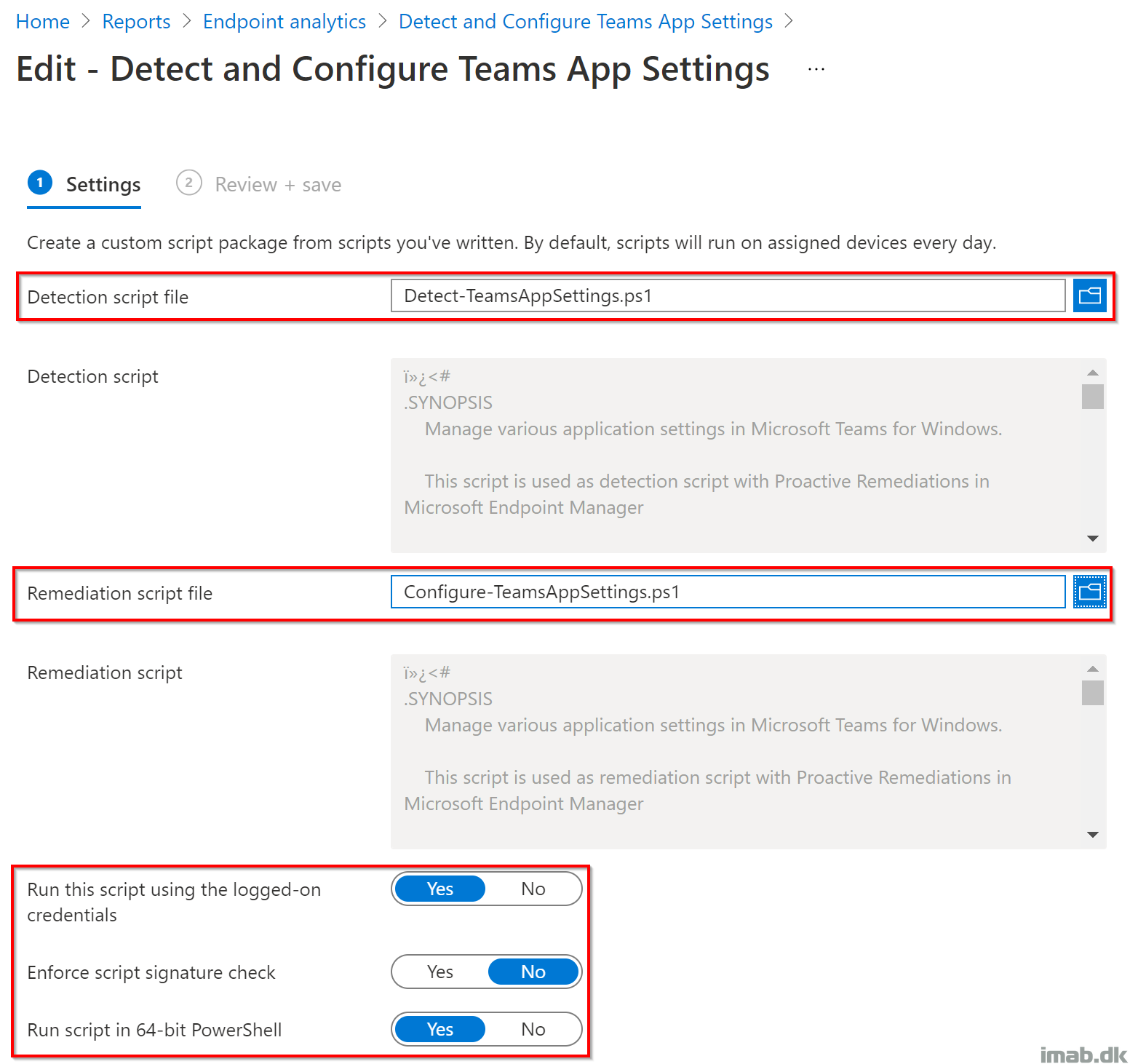Set Run script in 64-bit PowerShell to Yes
Image resolution: width=1130 pixels, height=1064 pixels.
click(x=440, y=1029)
